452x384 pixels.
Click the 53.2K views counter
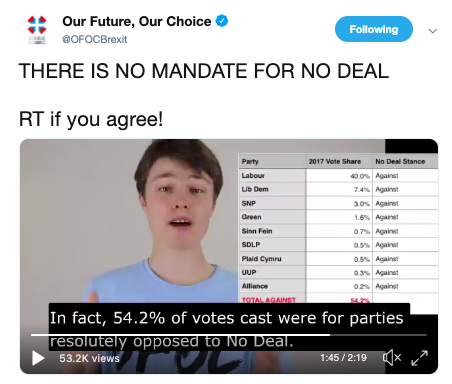click(x=89, y=358)
